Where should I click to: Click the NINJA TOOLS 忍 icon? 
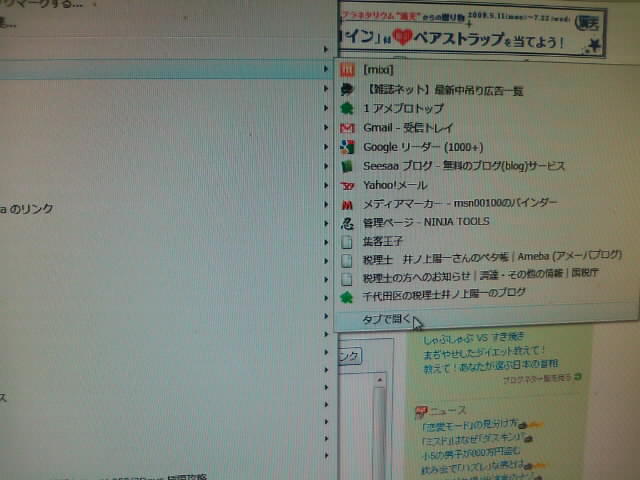point(347,223)
